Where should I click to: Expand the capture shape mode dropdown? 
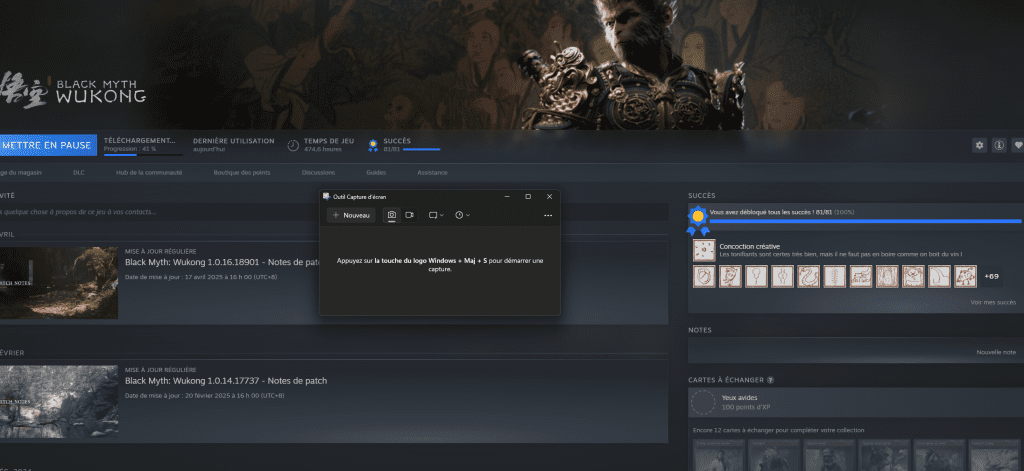435,215
